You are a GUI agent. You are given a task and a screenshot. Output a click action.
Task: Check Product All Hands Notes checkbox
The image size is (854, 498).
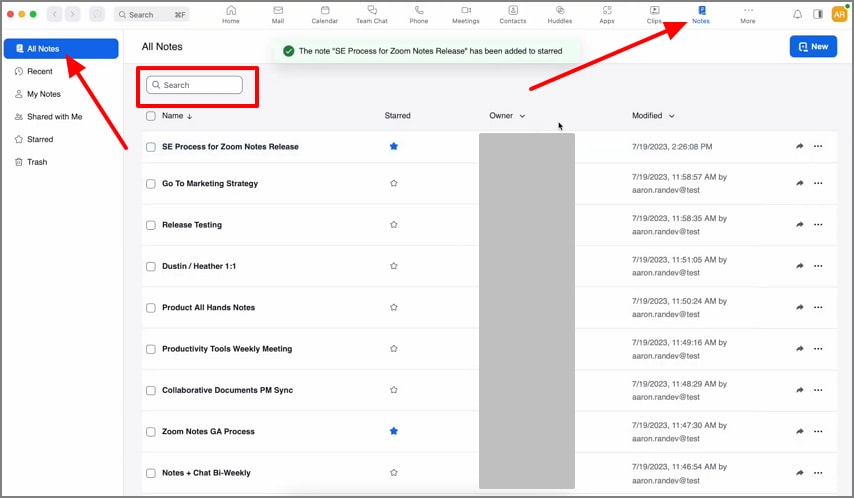coord(151,308)
